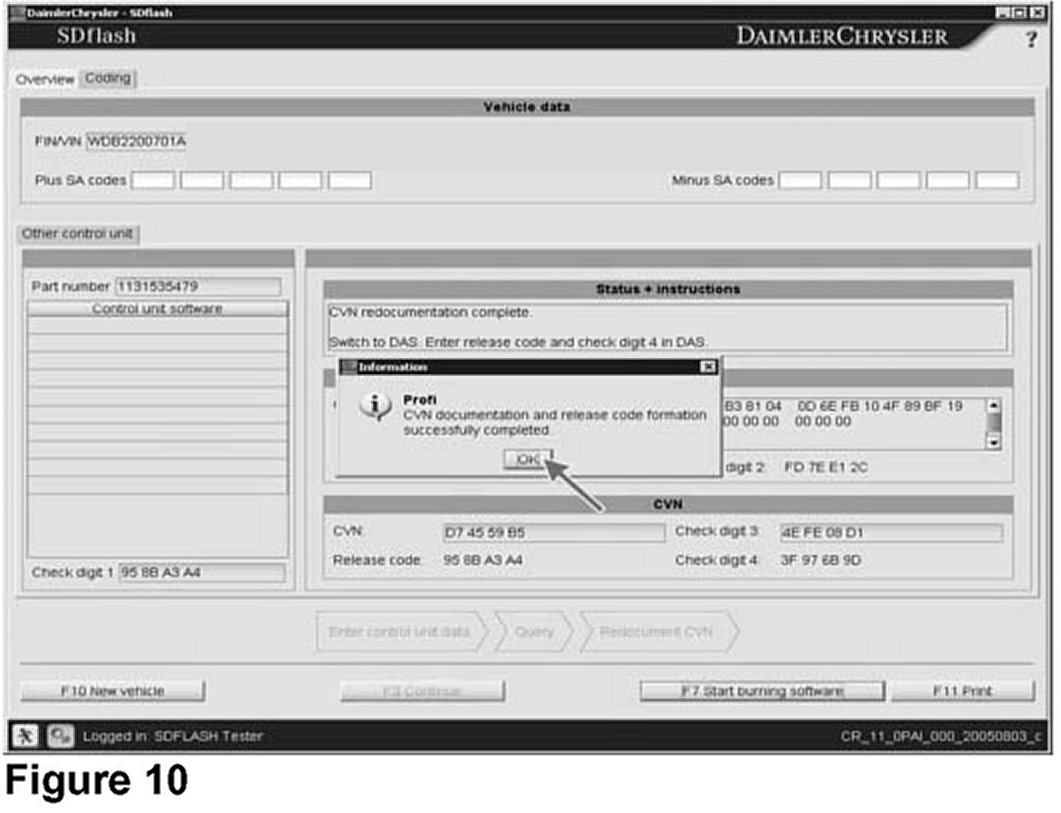The width and height of the screenshot is (1061, 813).
Task: Click F7 Start burning software
Action: (762, 691)
